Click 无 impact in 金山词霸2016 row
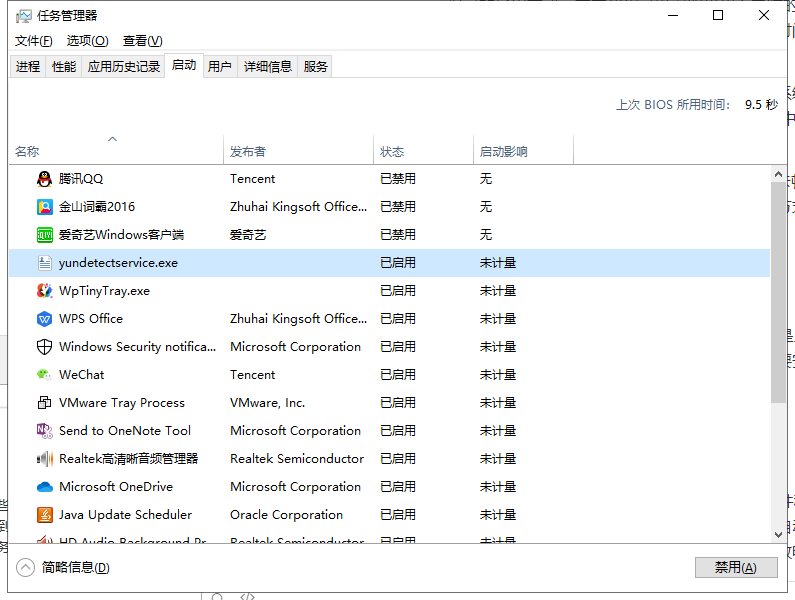This screenshot has width=795, height=600. 486,206
